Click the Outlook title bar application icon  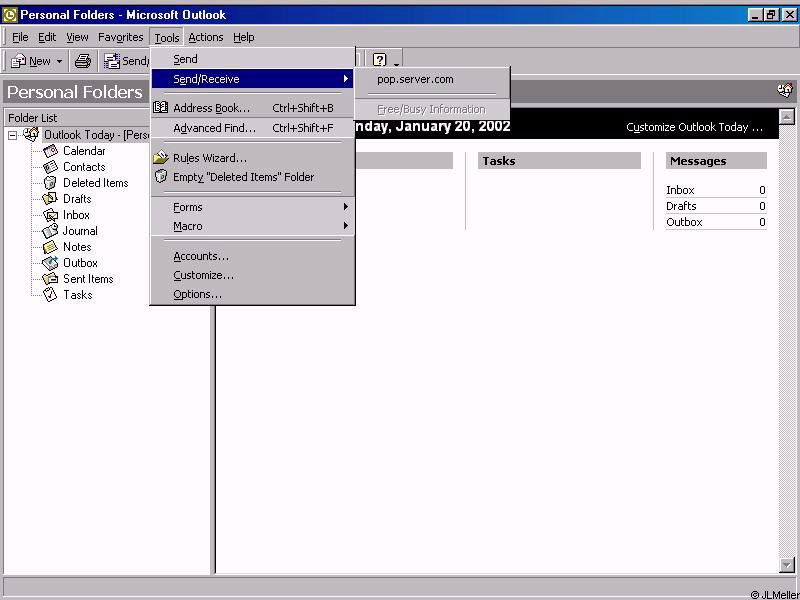[9, 15]
